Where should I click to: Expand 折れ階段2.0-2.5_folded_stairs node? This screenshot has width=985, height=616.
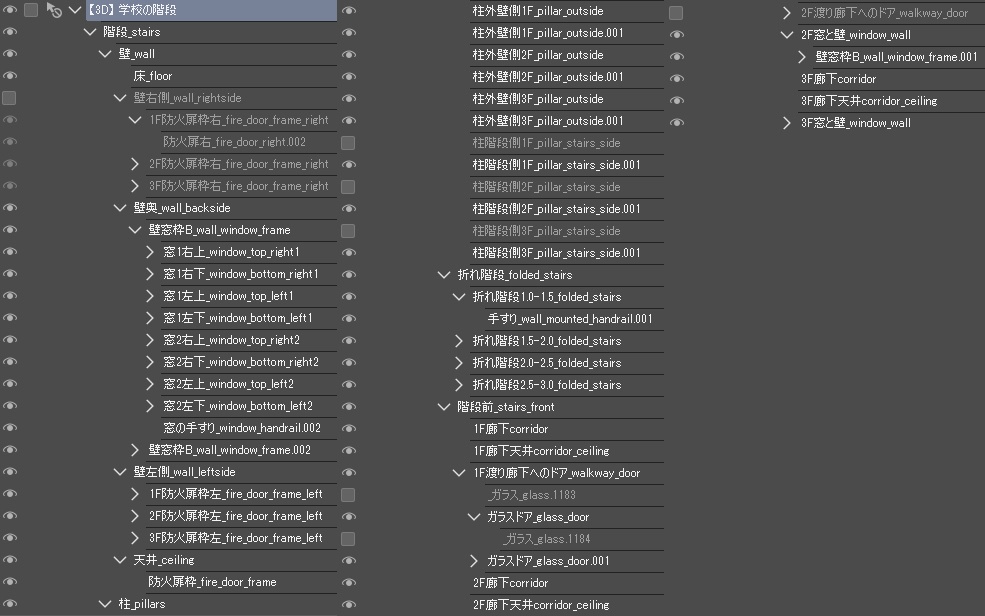(x=459, y=362)
